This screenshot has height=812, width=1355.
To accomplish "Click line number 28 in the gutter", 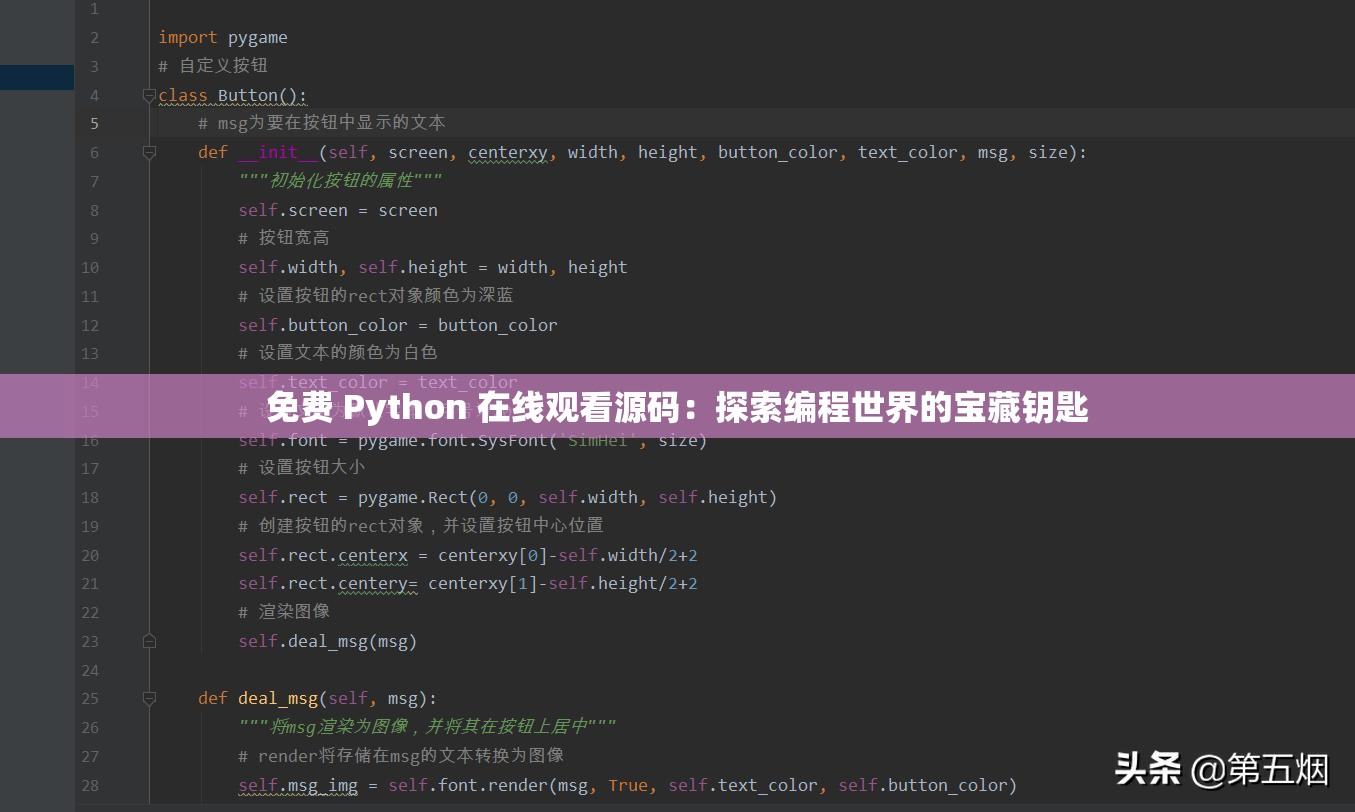I will pyautogui.click(x=90, y=785).
